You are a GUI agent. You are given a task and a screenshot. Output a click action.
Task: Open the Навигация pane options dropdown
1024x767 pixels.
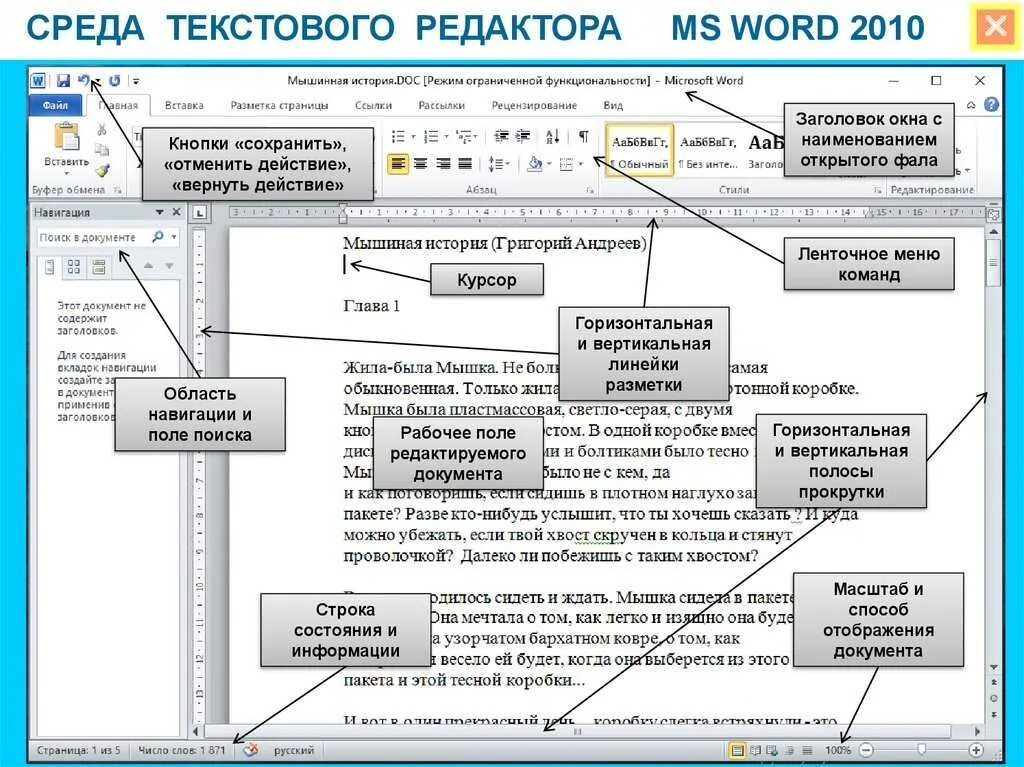(159, 212)
